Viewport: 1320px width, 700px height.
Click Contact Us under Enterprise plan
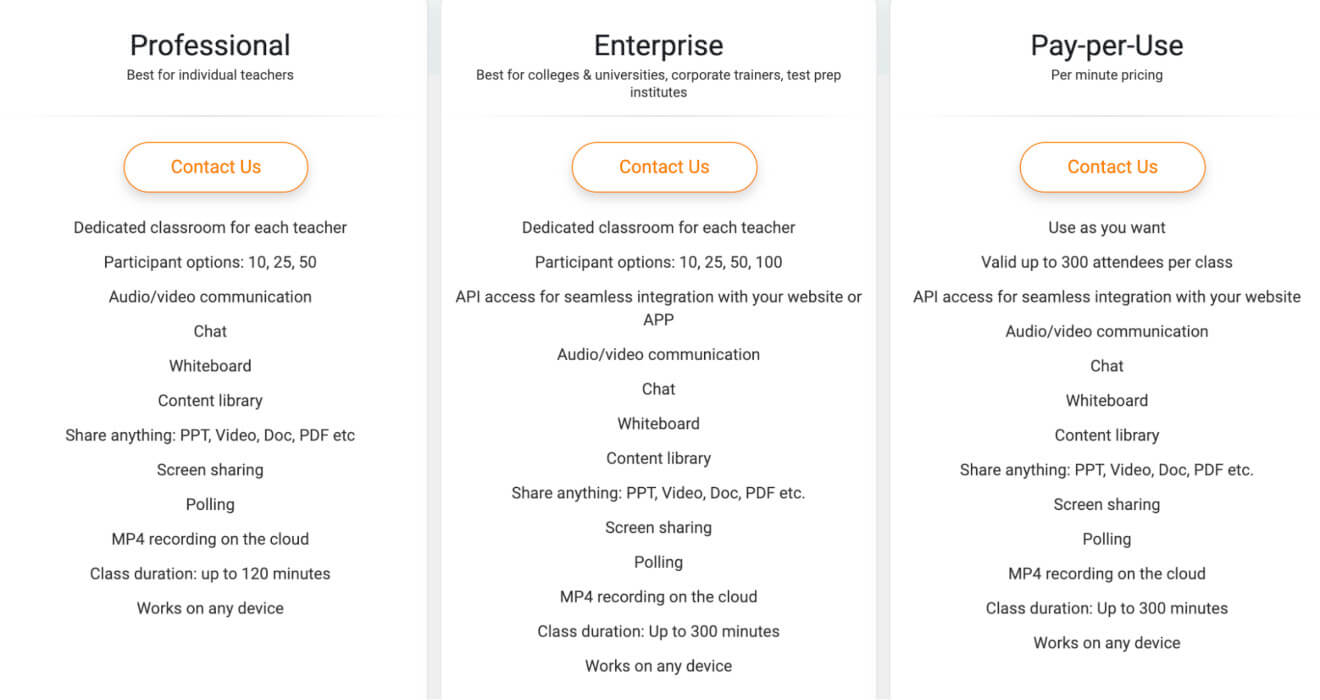[x=664, y=167]
